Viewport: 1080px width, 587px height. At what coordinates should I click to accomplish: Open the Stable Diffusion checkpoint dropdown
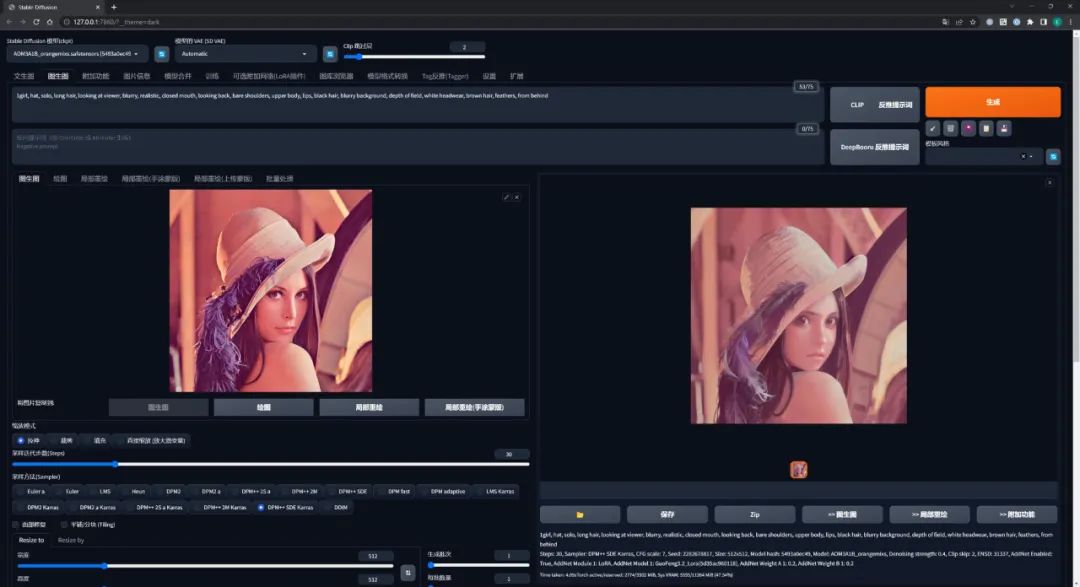click(77, 54)
